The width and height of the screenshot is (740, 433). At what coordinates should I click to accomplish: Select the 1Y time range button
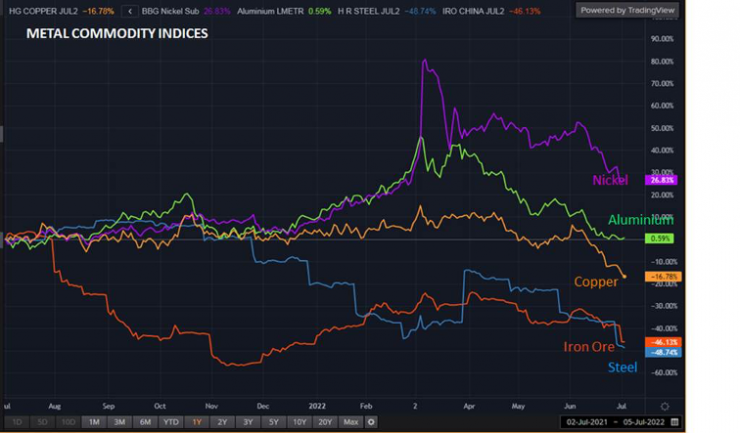[x=197, y=422]
